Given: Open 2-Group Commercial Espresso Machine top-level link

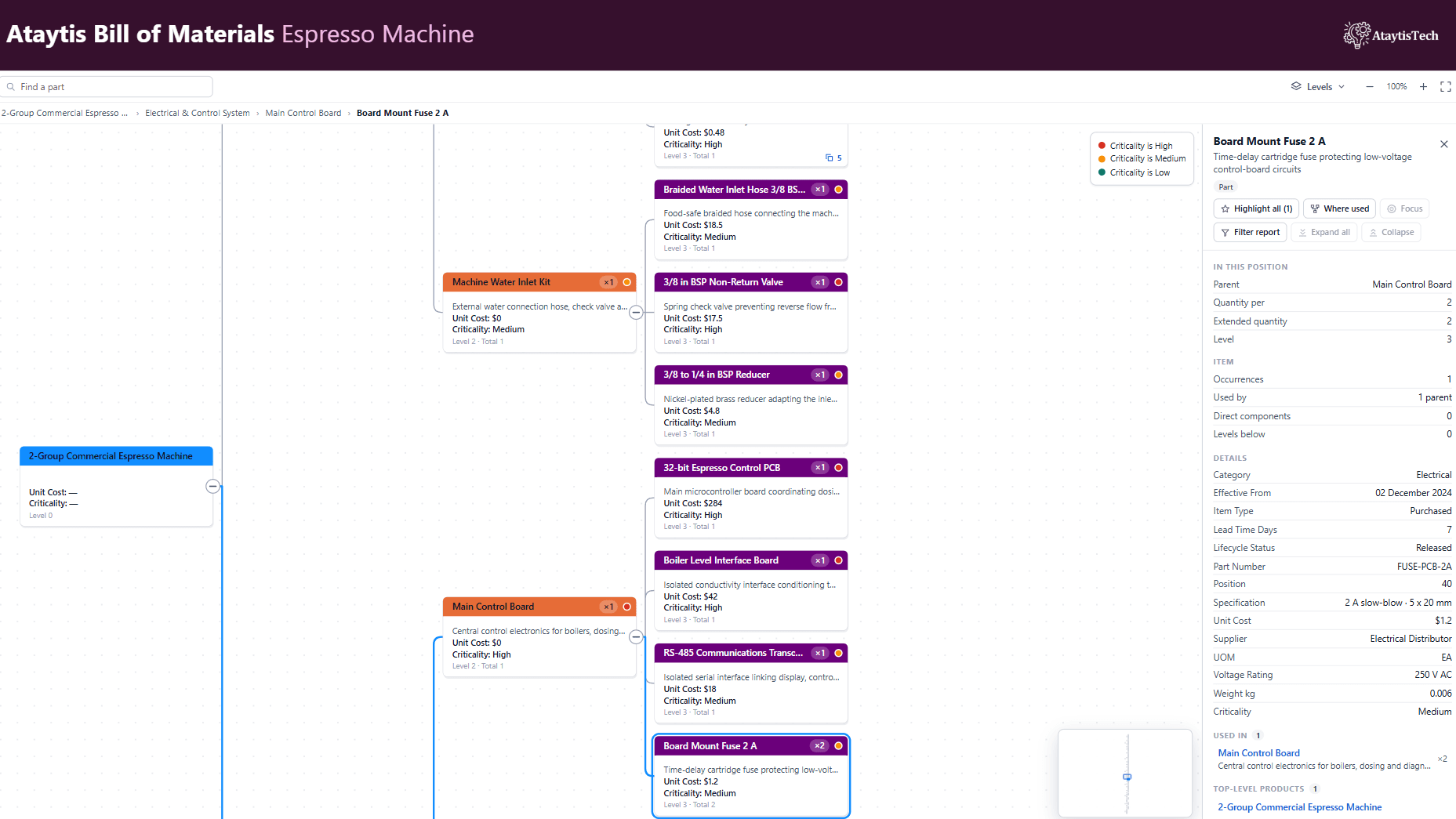Looking at the screenshot, I should [1299, 807].
